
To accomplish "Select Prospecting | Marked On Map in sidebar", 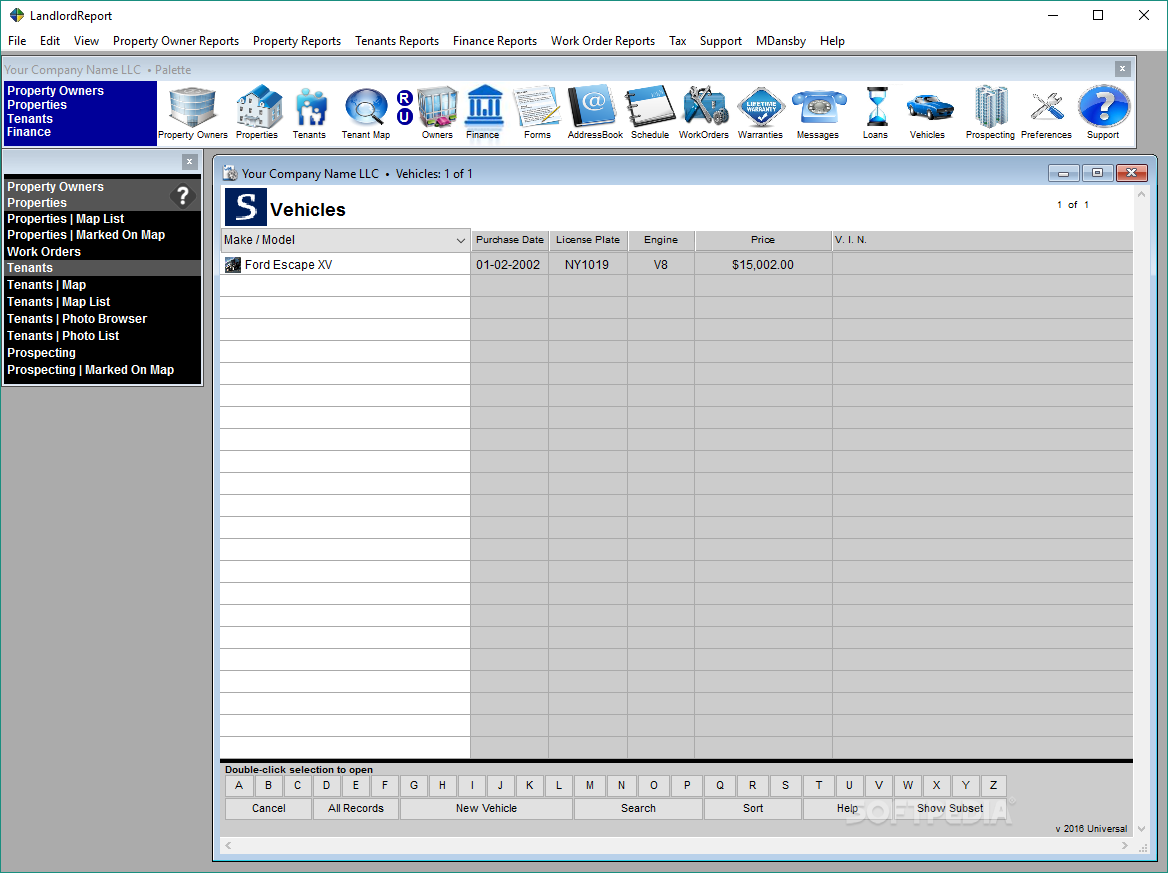I will tap(90, 370).
